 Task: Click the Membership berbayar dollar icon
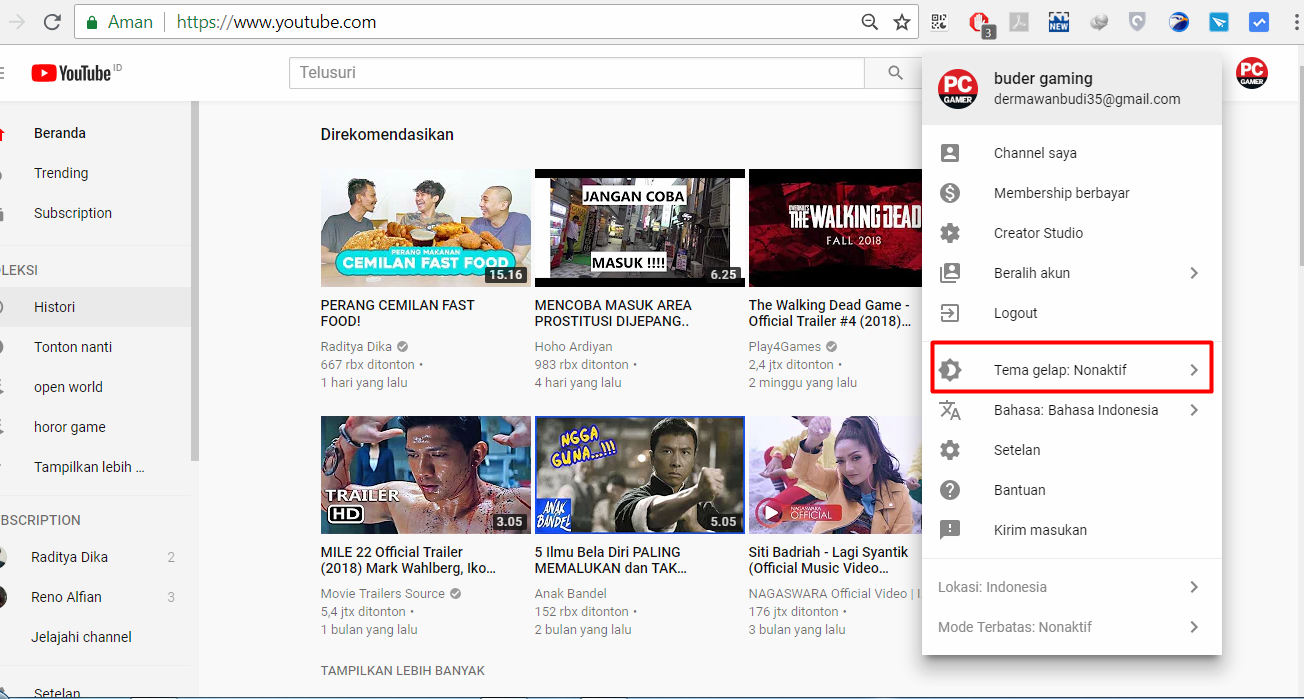[950, 193]
